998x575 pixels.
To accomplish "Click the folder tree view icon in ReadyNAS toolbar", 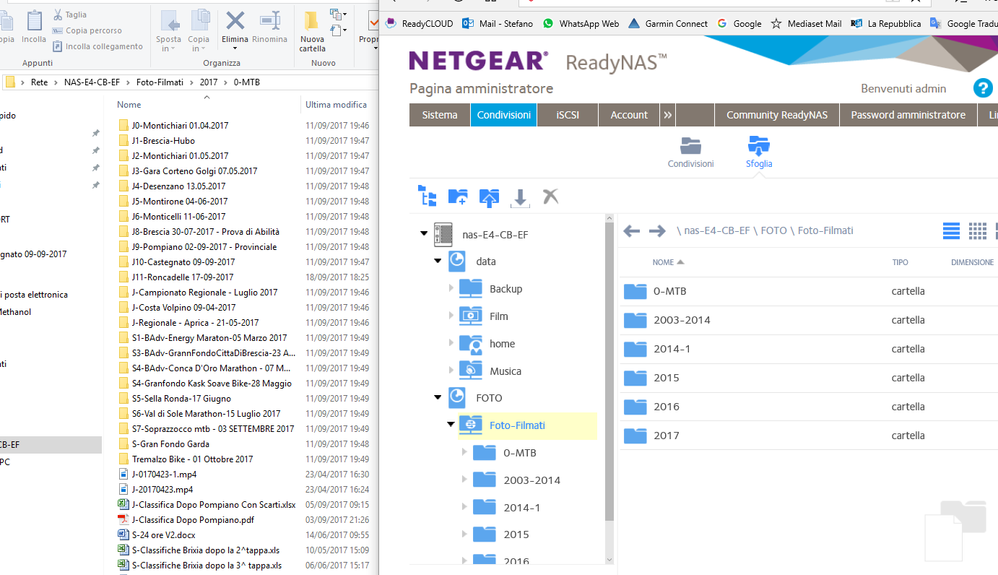I will [x=427, y=196].
